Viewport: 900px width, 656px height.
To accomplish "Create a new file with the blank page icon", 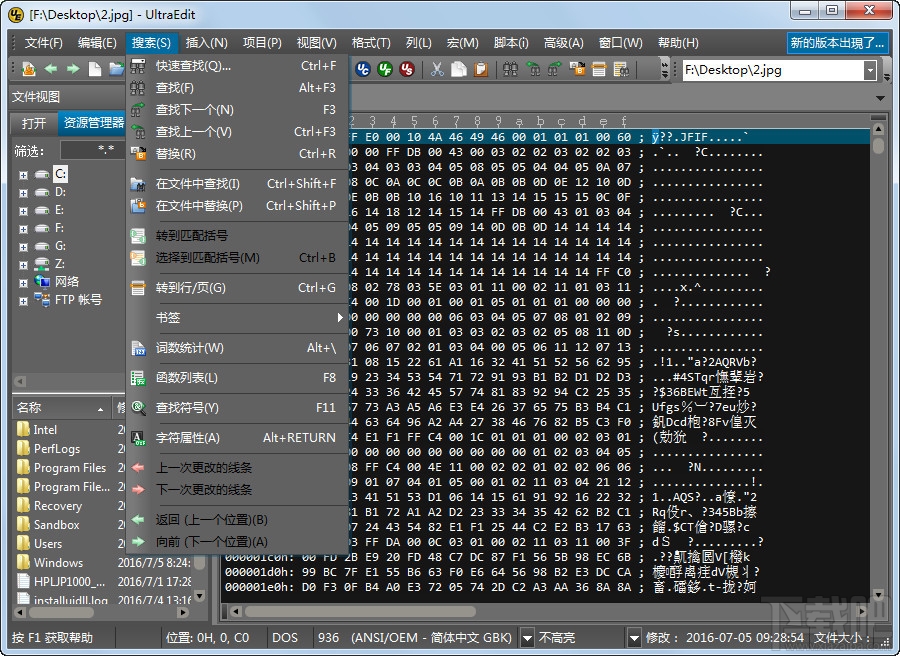I will pyautogui.click(x=95, y=69).
